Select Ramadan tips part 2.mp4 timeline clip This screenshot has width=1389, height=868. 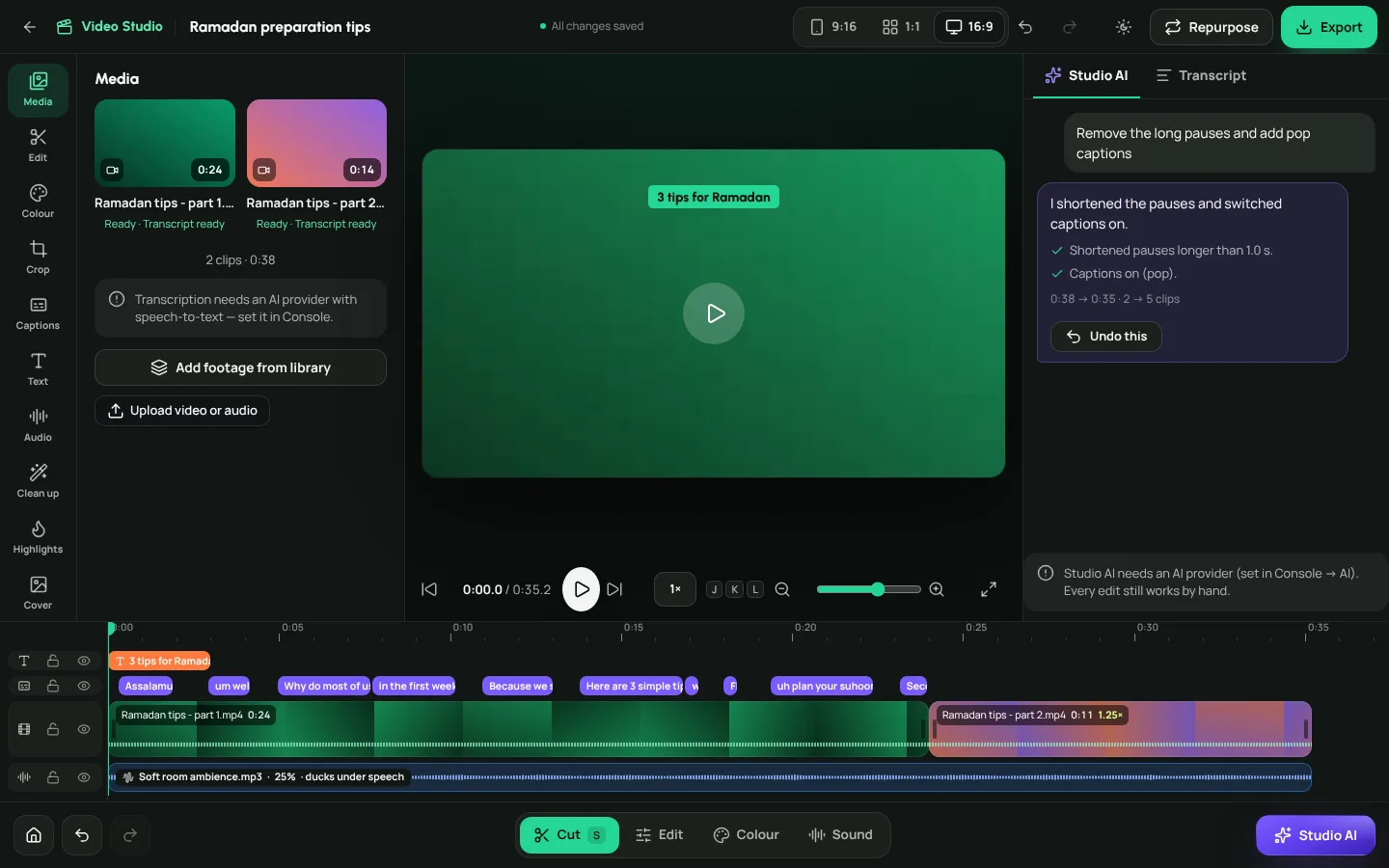coord(1120,729)
